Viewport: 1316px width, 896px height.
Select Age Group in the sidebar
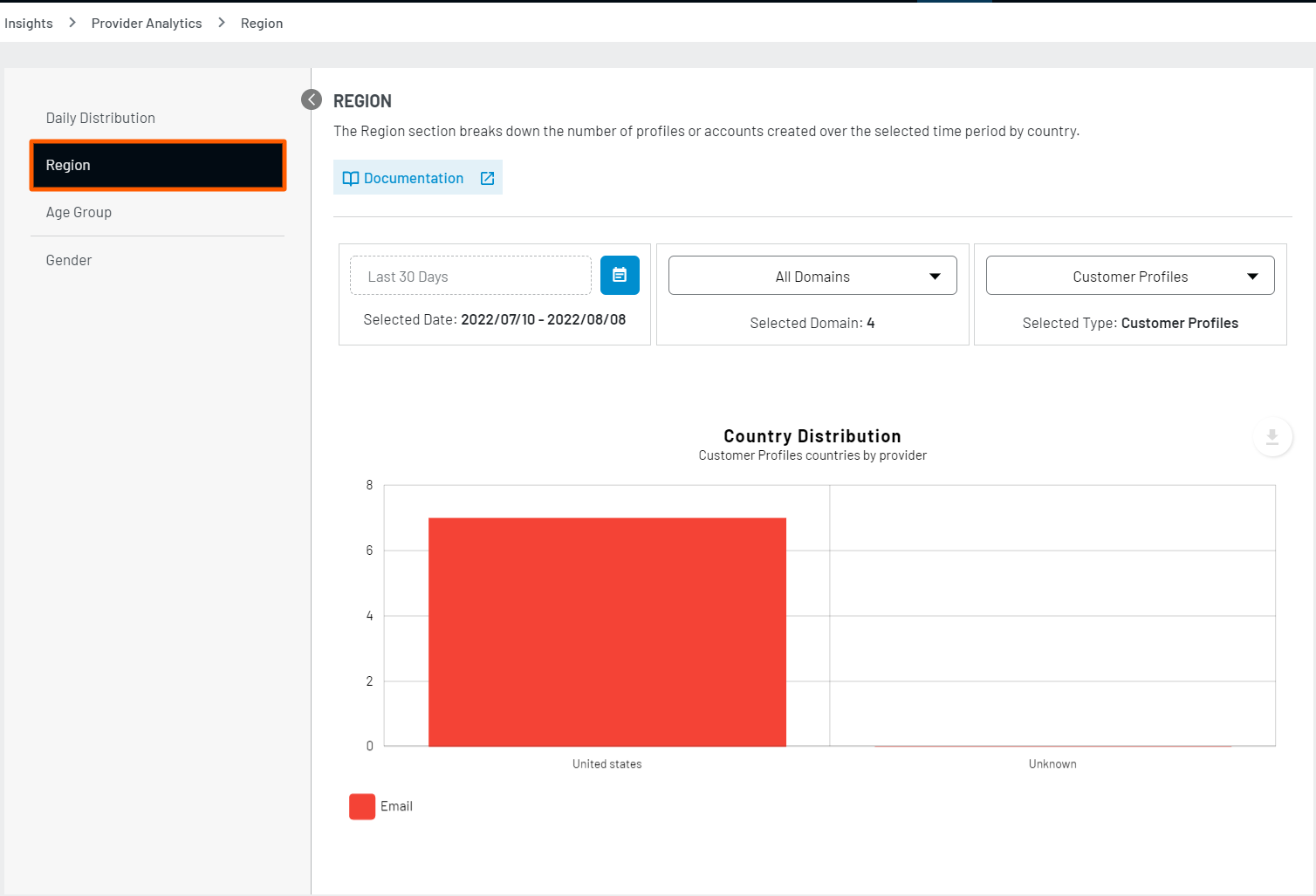79,212
